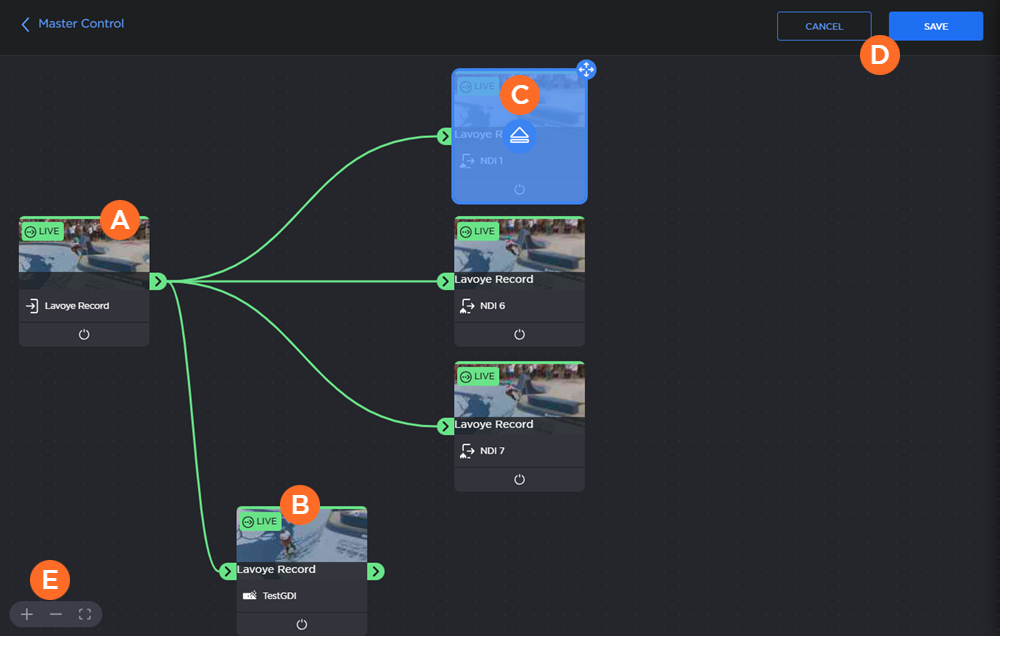The image size is (1020, 656).
Task: Toggle power for NDI 6 output
Action: pyautogui.click(x=519, y=334)
